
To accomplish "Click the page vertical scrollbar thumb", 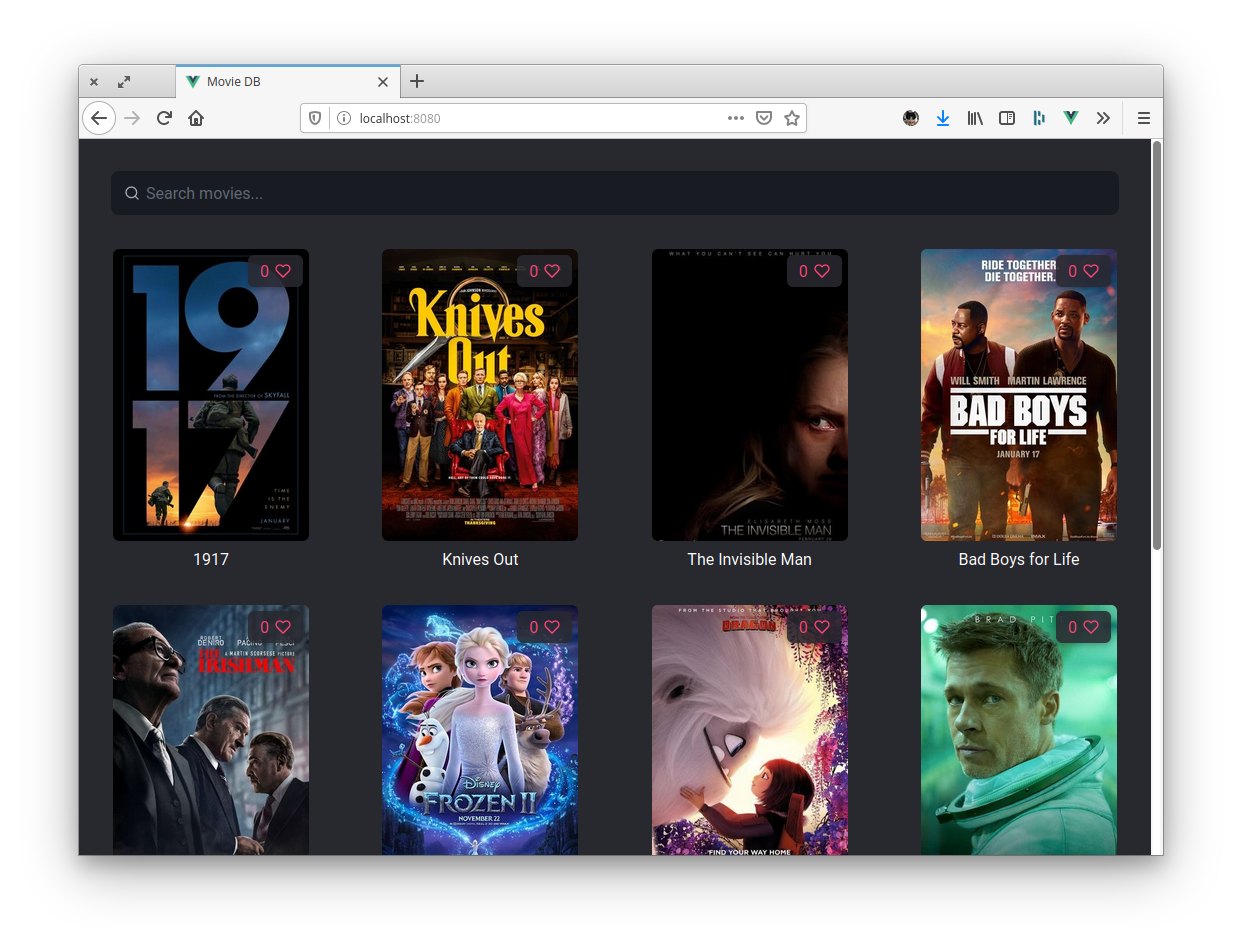I will [x=1157, y=345].
